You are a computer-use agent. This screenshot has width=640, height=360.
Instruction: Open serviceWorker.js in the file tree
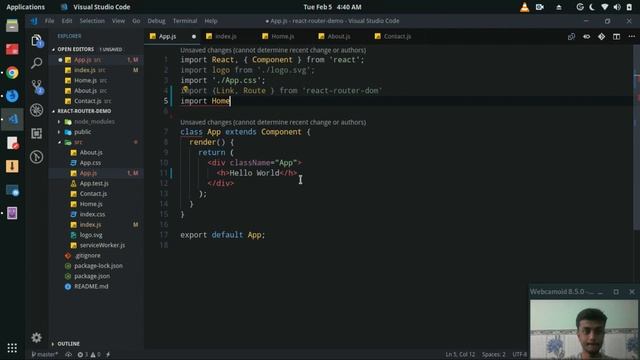click(102, 245)
